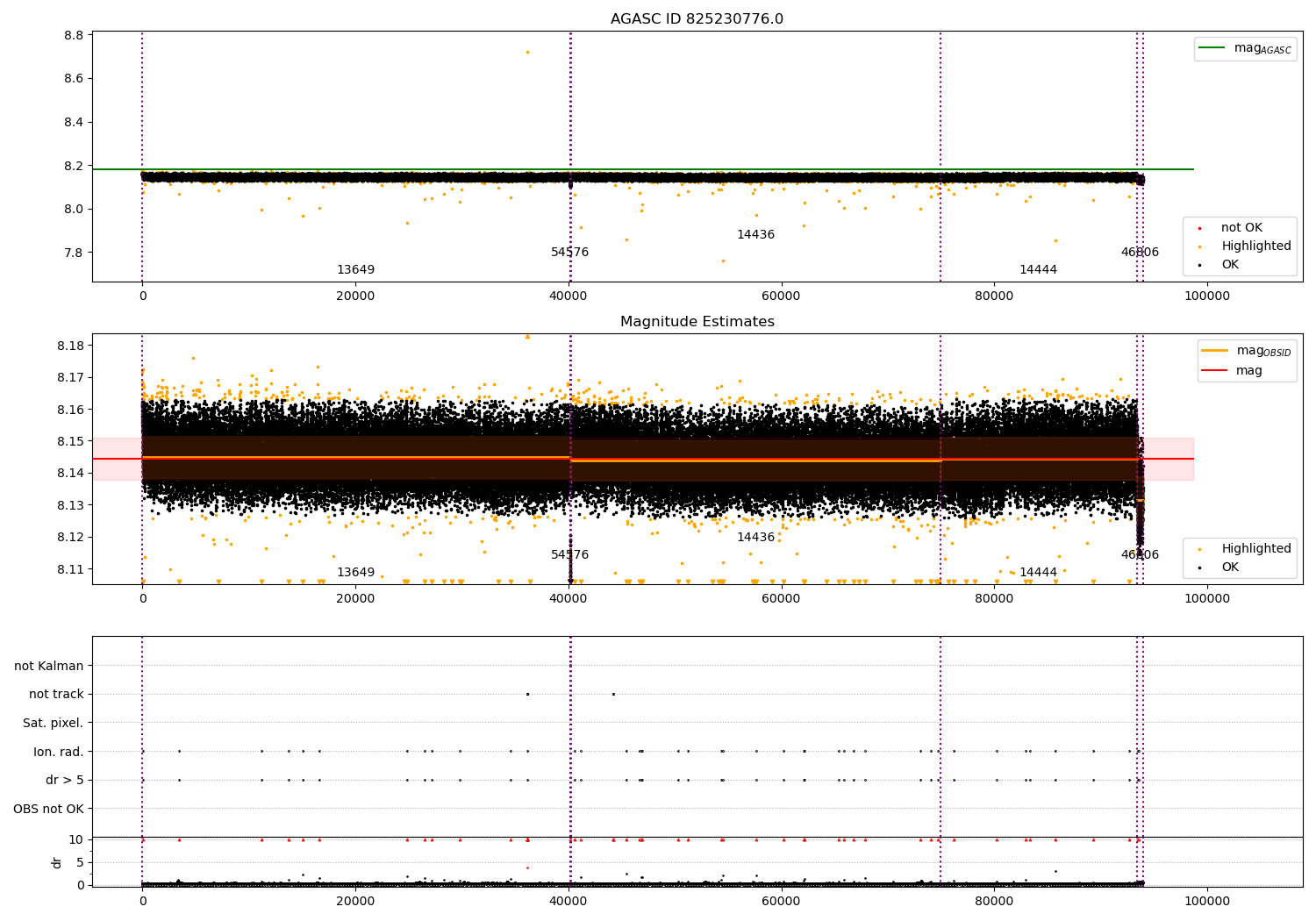Image resolution: width=1316 pixels, height=921 pixels.
Task: Click the 8.15 tick on middle panel
Action: click(71, 441)
